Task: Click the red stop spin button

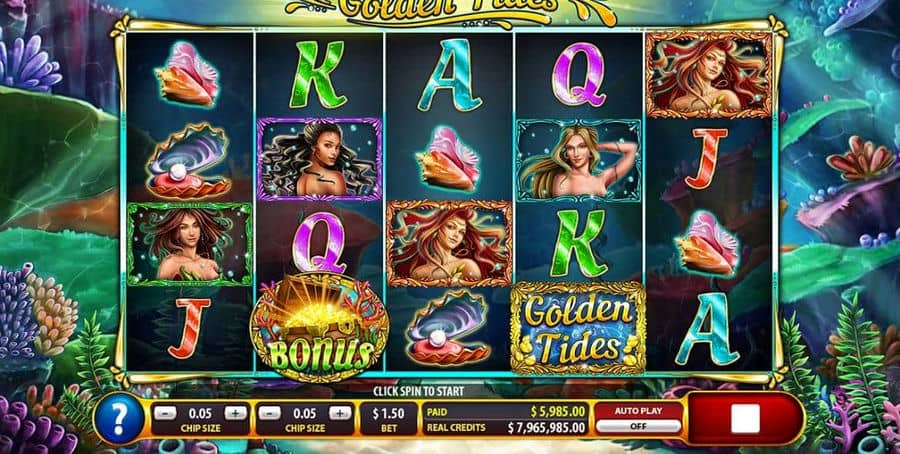Action: pos(745,418)
